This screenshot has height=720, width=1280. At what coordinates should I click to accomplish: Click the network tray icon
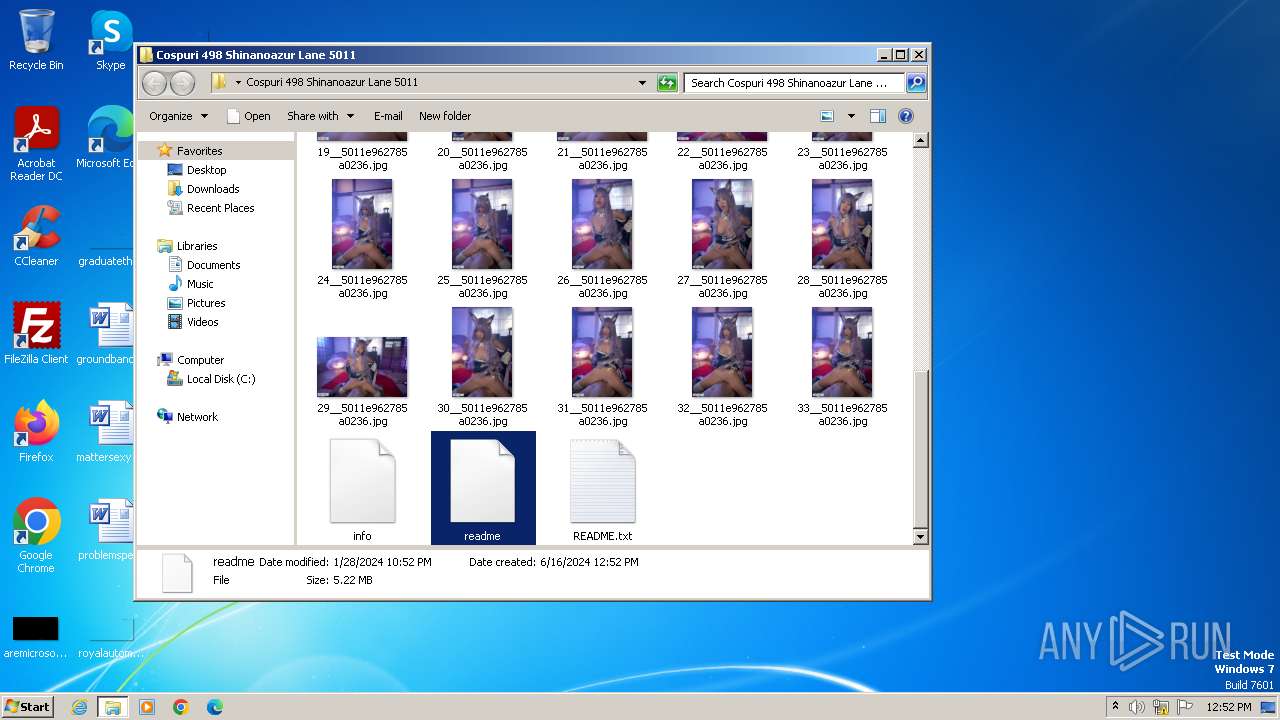[1160, 707]
